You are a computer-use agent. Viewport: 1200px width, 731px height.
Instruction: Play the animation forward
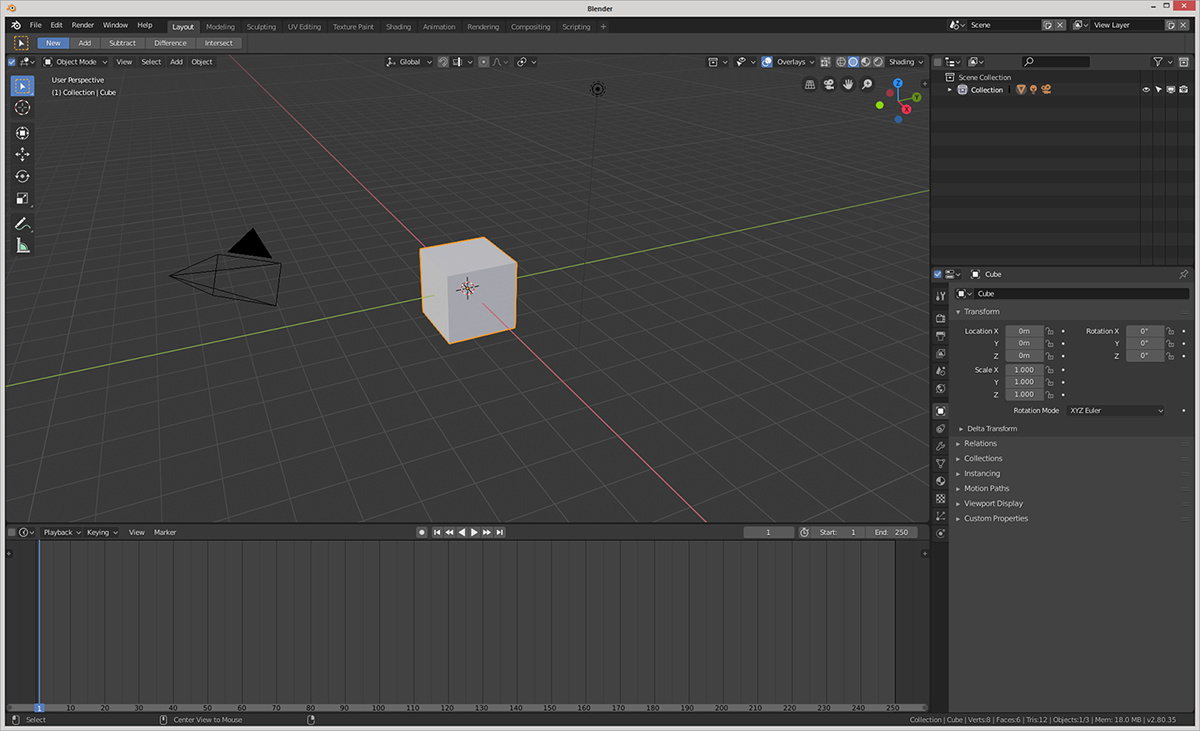[x=474, y=532]
